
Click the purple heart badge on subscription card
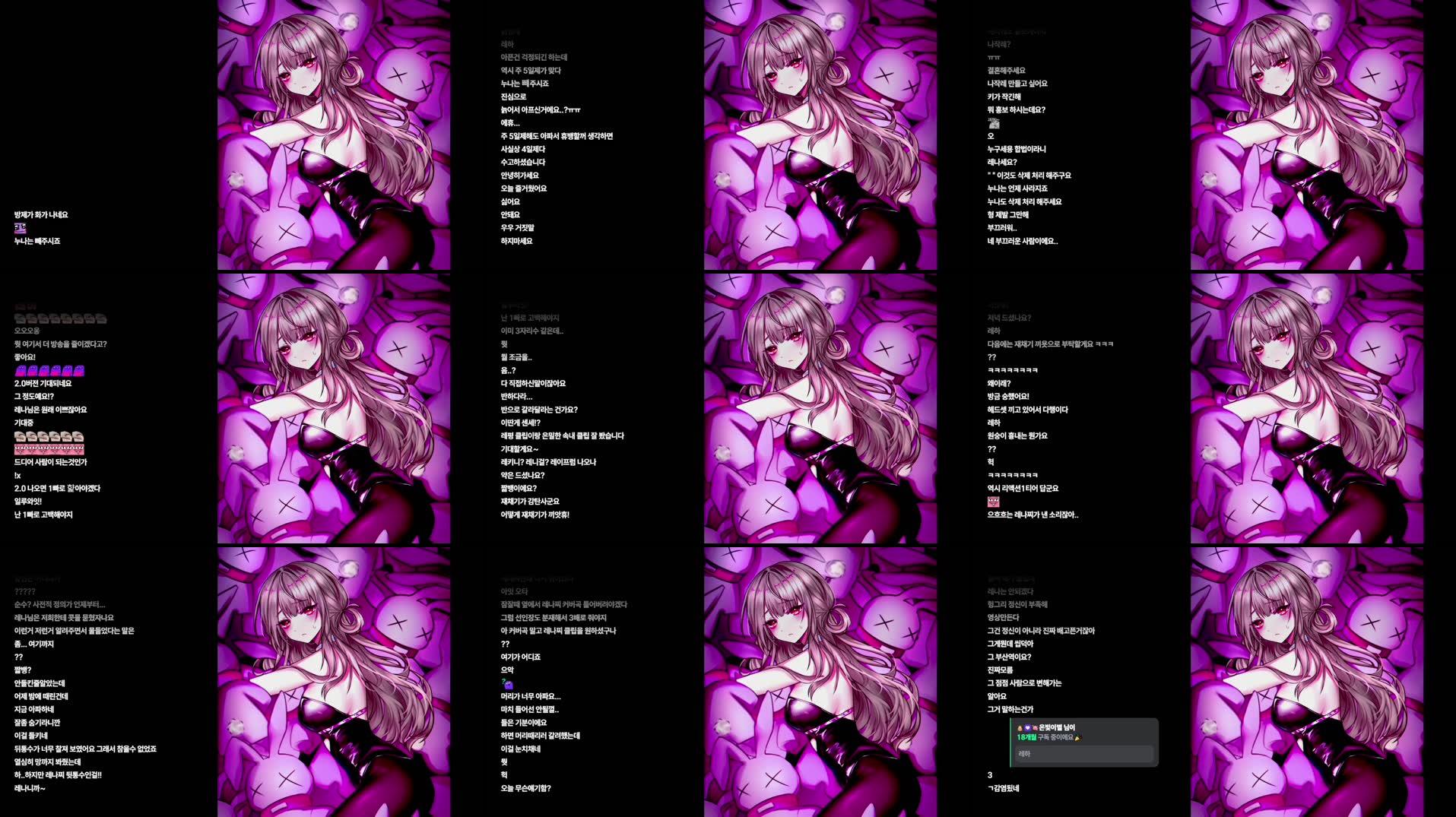1027,728
